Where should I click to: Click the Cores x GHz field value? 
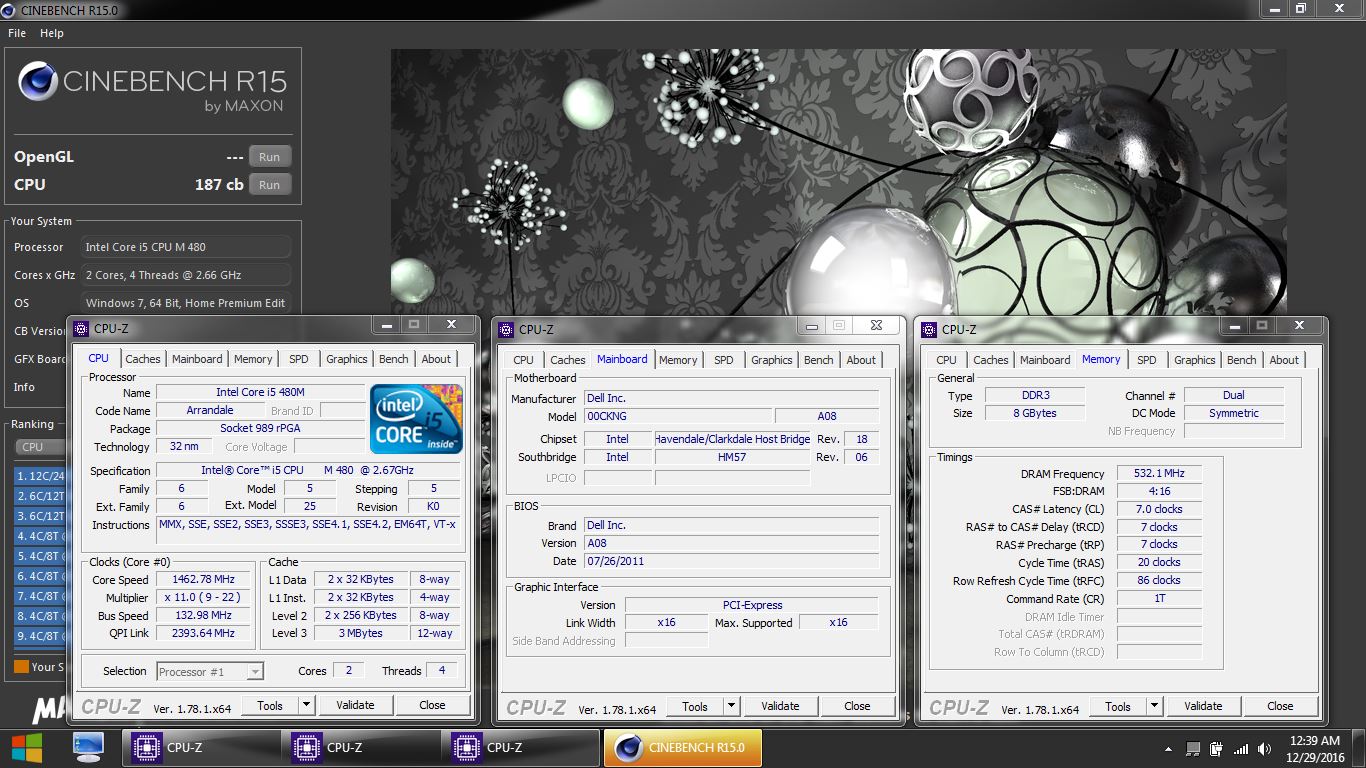(x=186, y=275)
